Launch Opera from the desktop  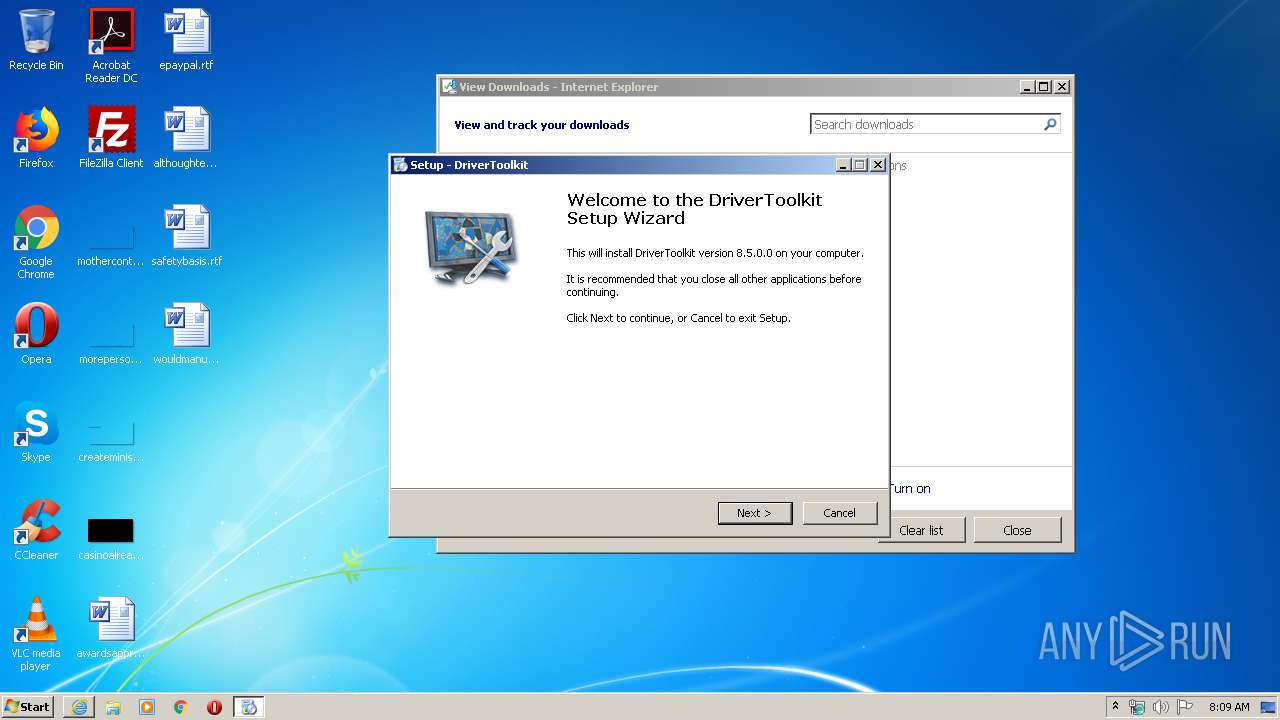tap(36, 334)
